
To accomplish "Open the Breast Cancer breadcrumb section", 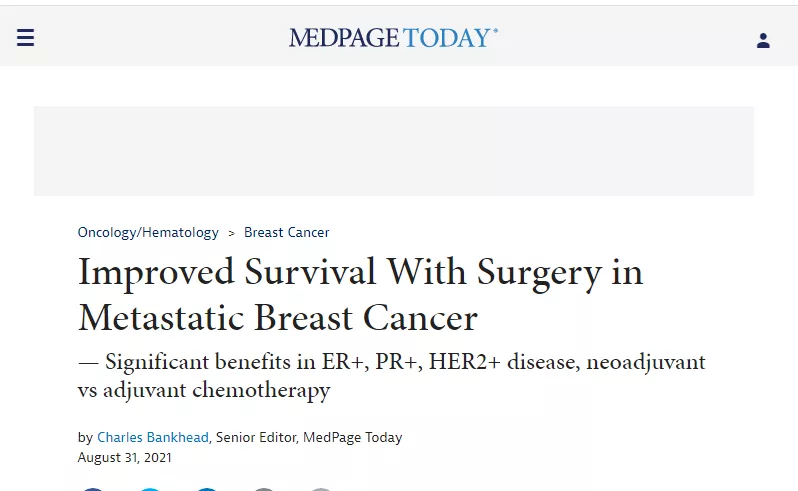I will pos(287,233).
